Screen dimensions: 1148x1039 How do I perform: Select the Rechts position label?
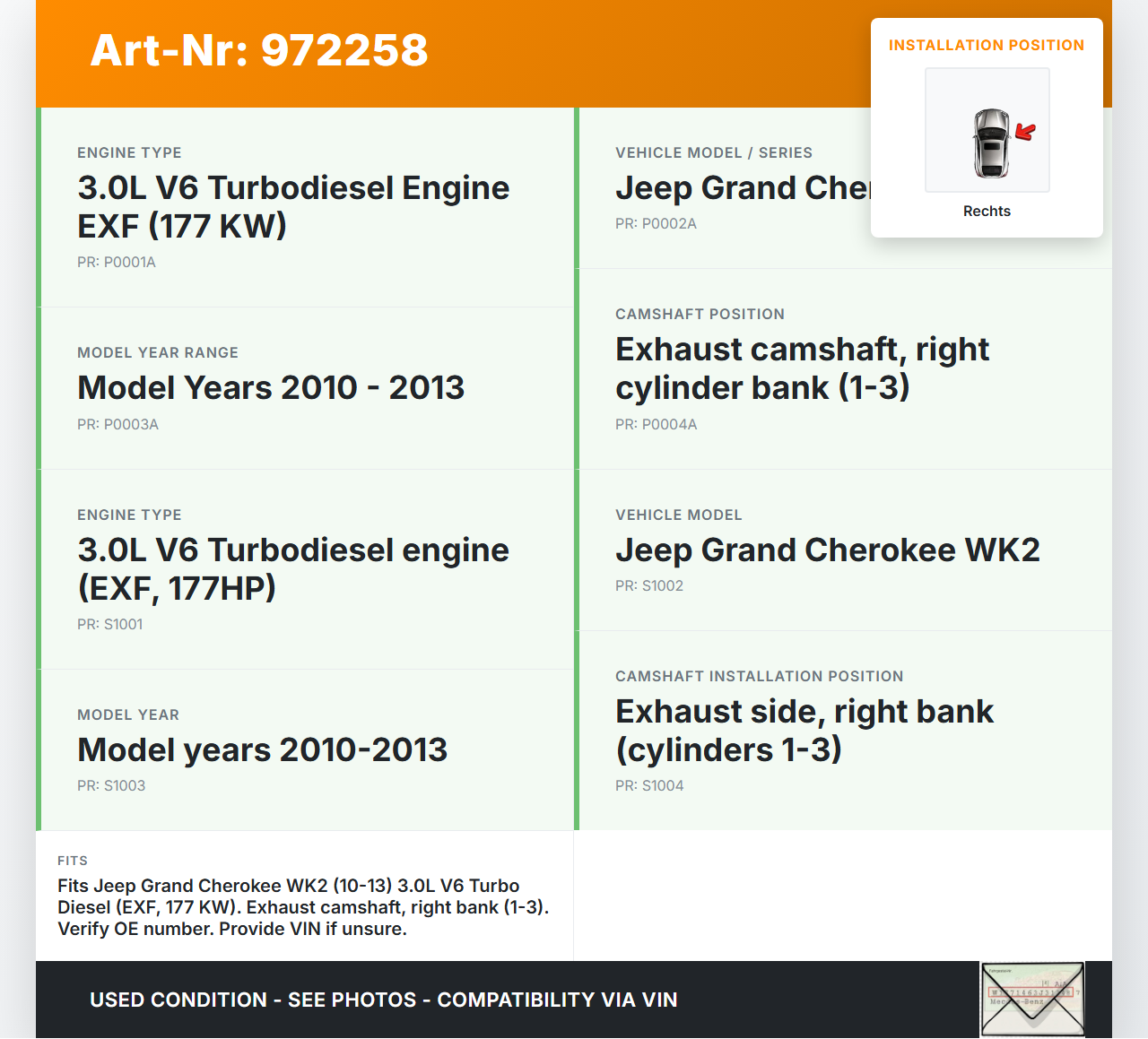[x=987, y=212]
